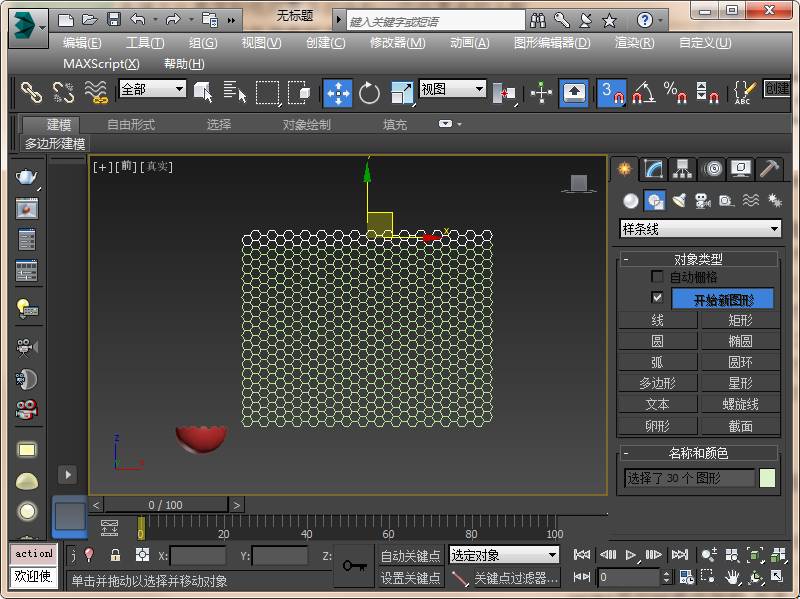800x599 pixels.
Task: Open the 样条线 shape type dropdown
Action: [700, 229]
